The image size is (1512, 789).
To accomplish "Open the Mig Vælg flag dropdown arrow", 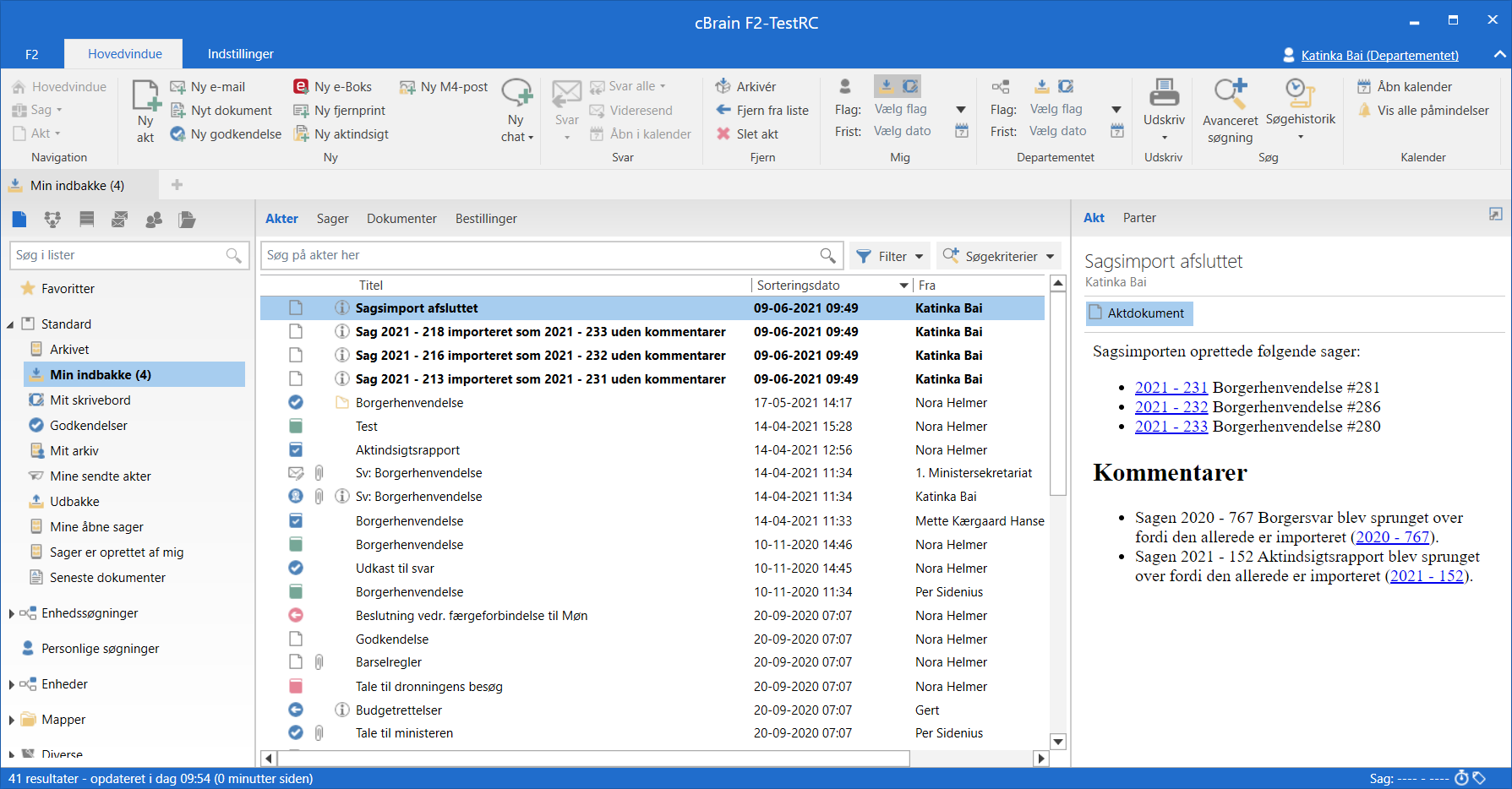I will (961, 109).
